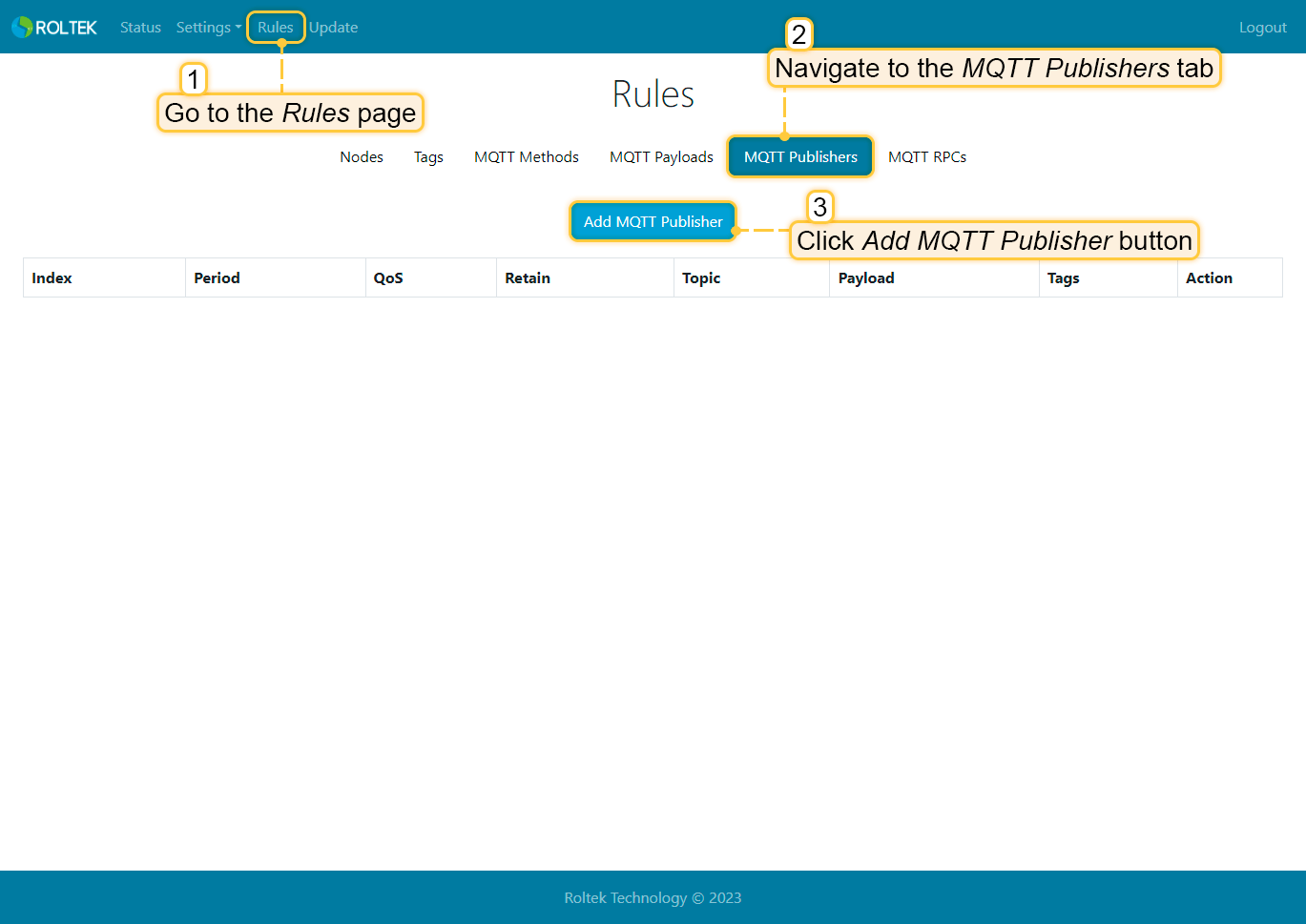Click the Index column header
Viewport: 1306px width, 924px height.
coord(52,278)
